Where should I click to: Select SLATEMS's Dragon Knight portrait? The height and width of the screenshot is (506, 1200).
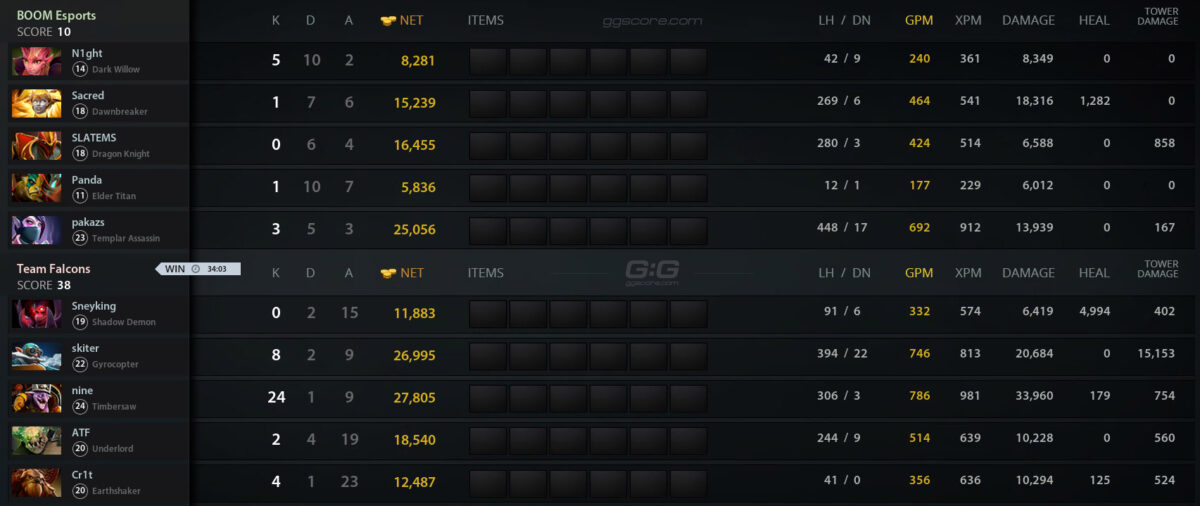pyautogui.click(x=36, y=145)
